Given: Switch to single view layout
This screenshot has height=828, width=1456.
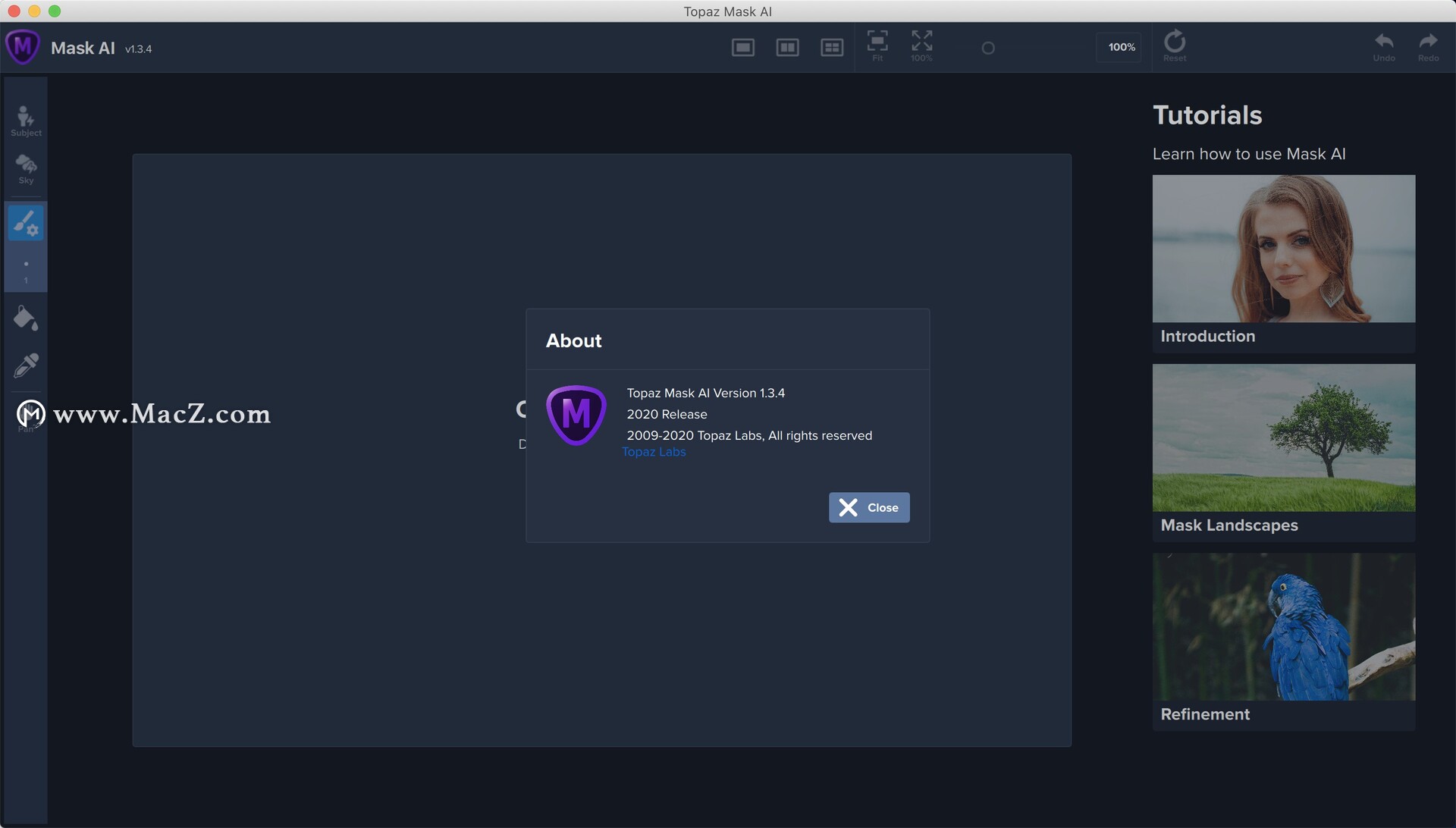Looking at the screenshot, I should click(743, 48).
